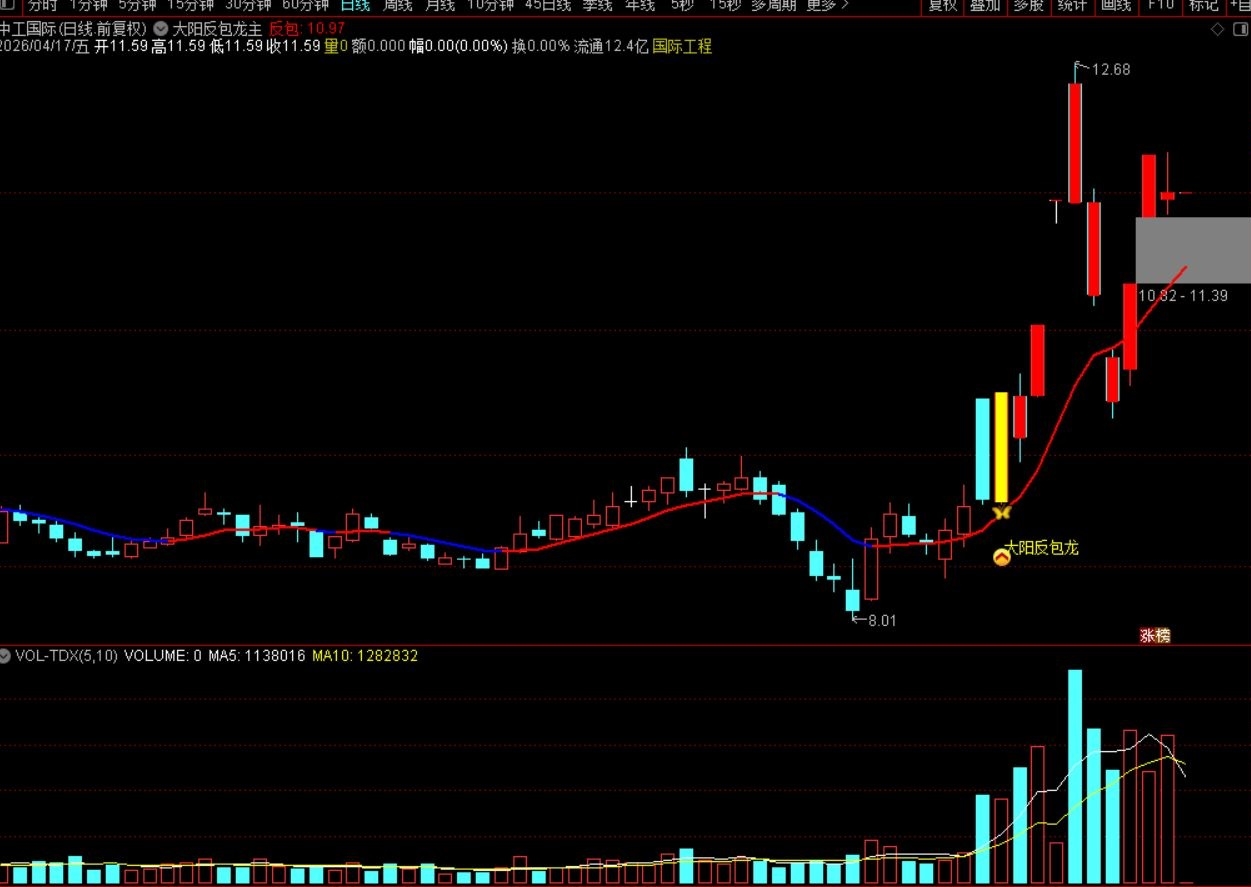Toggle the side panel icon at chart top-right
Viewport: 1251px width, 887px height.
pos(1239,30)
